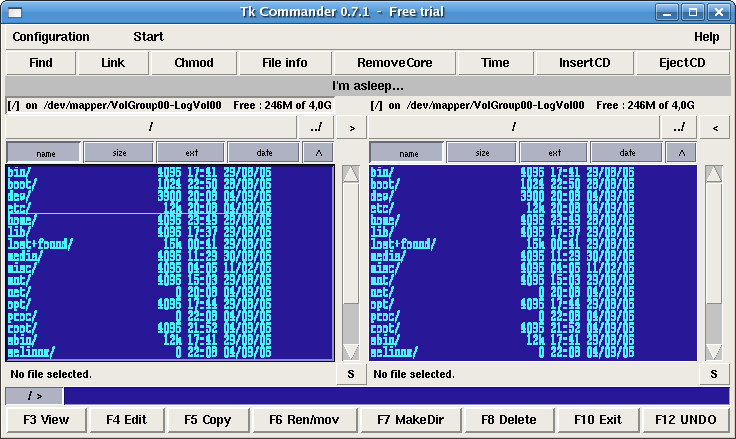
Task: Sort left panel by size
Action: point(119,153)
